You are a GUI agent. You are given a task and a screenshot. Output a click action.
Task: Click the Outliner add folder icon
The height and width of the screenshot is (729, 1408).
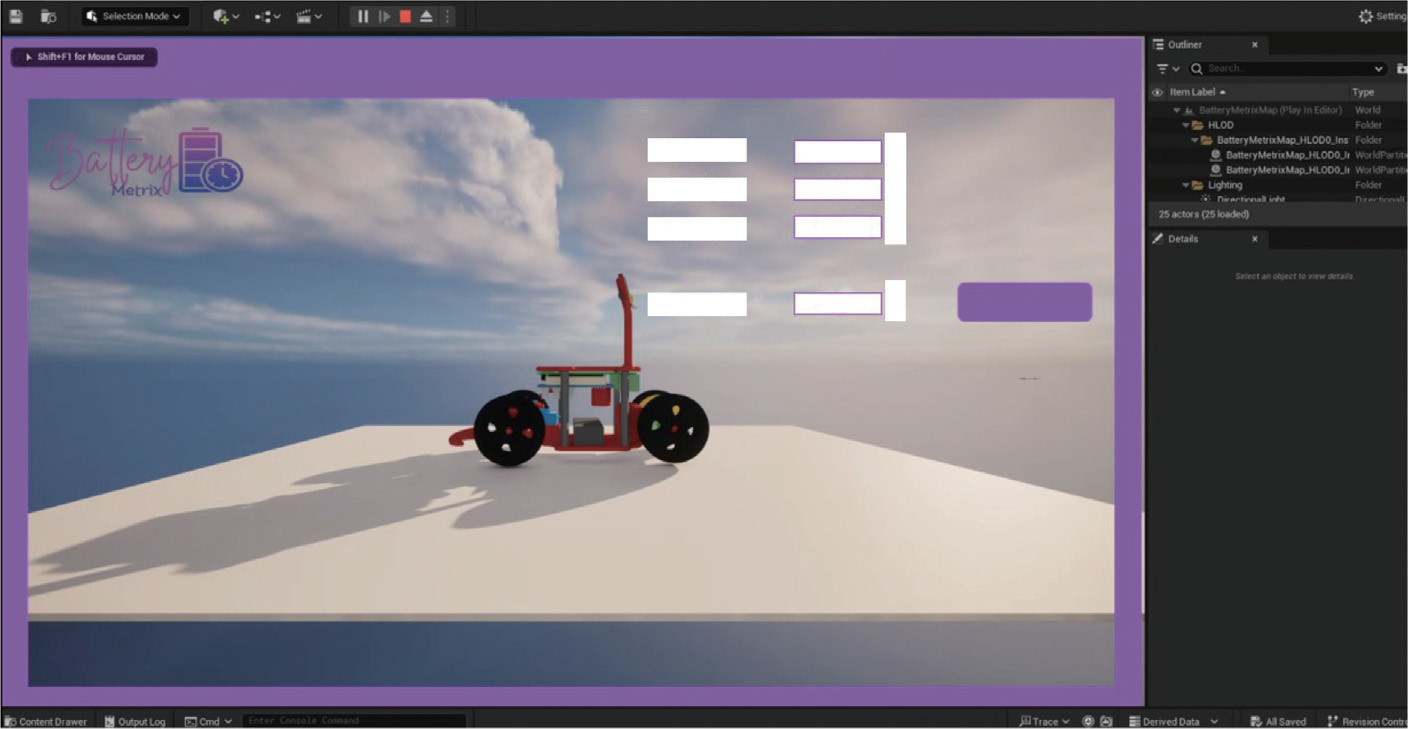(1402, 68)
